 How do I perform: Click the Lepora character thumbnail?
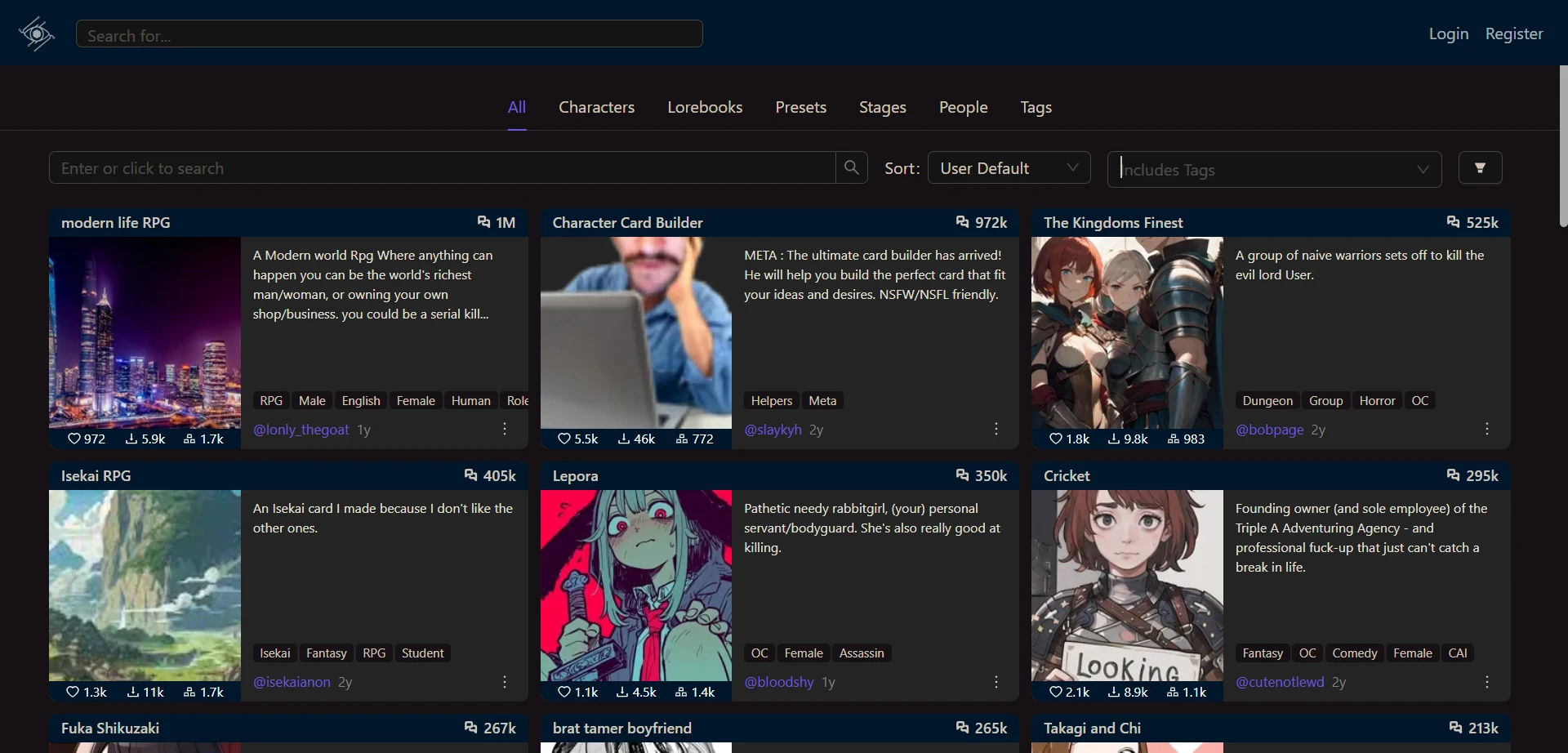click(x=635, y=585)
